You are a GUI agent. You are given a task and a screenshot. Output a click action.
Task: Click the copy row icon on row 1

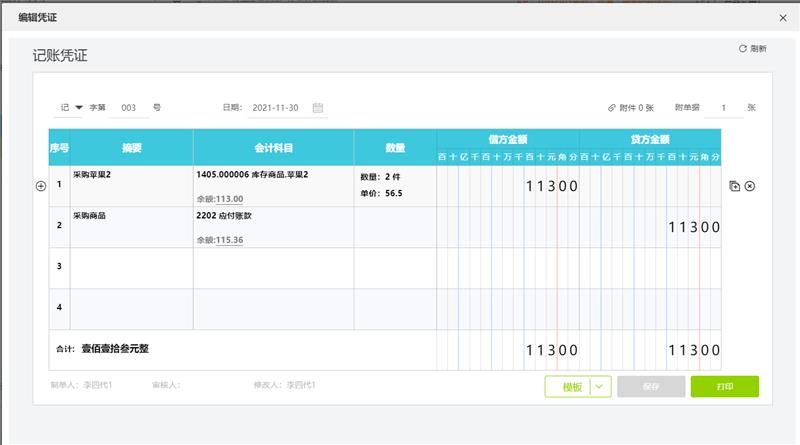(735, 186)
